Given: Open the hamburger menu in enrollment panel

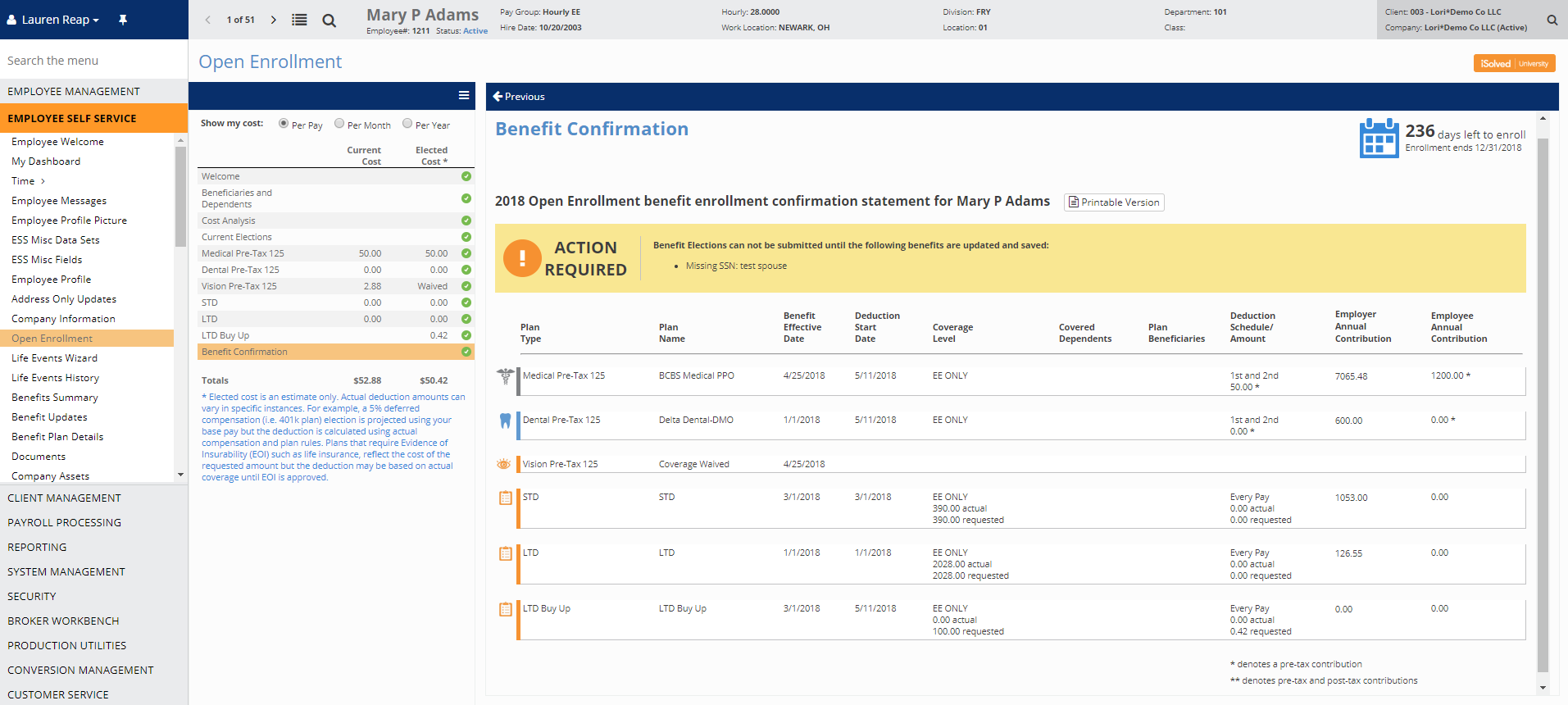Looking at the screenshot, I should (464, 95).
